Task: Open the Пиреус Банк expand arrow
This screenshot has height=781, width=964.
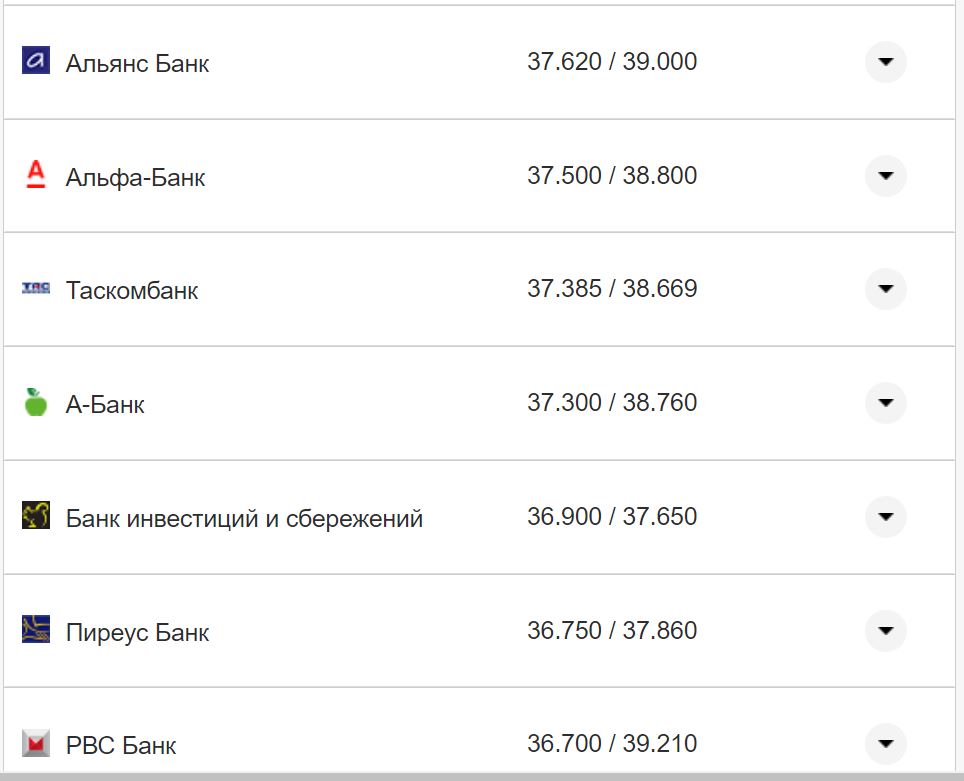Action: [x=885, y=631]
